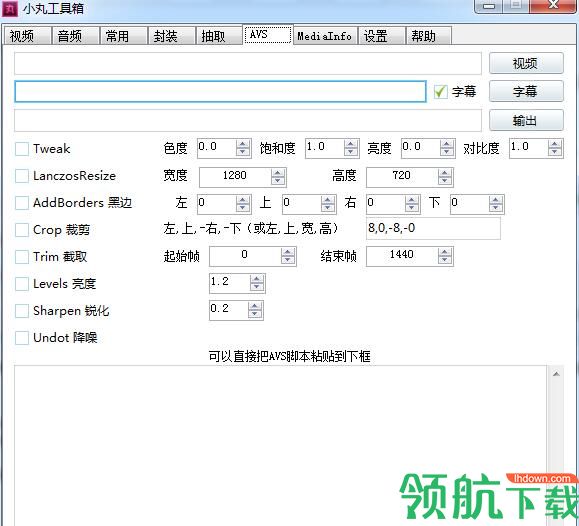Decrease 饱和度 with its down arrow

(351, 153)
